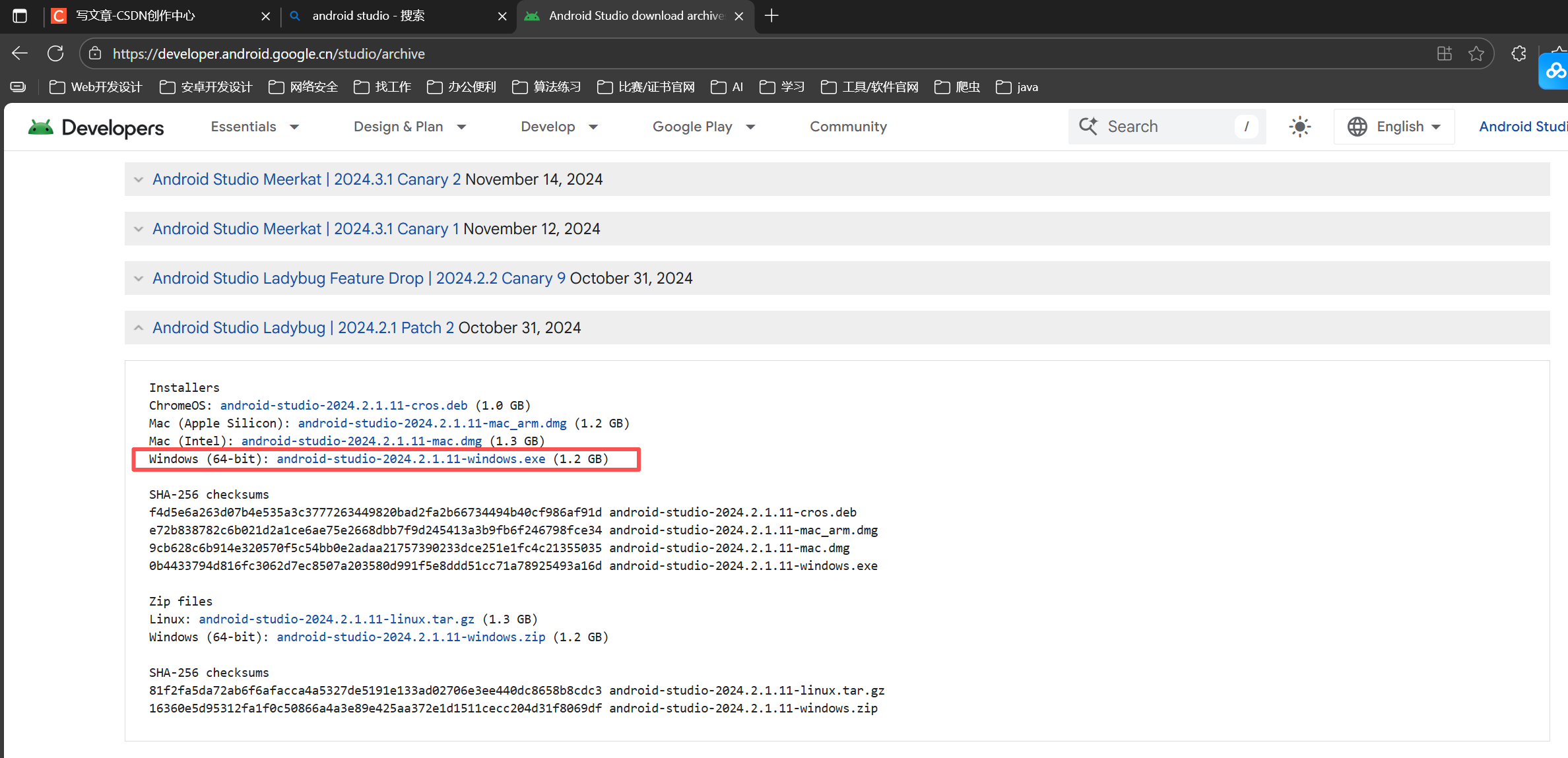Open the 找工作 bookmark folder
Image resolution: width=1568 pixels, height=758 pixels.
coord(383,87)
